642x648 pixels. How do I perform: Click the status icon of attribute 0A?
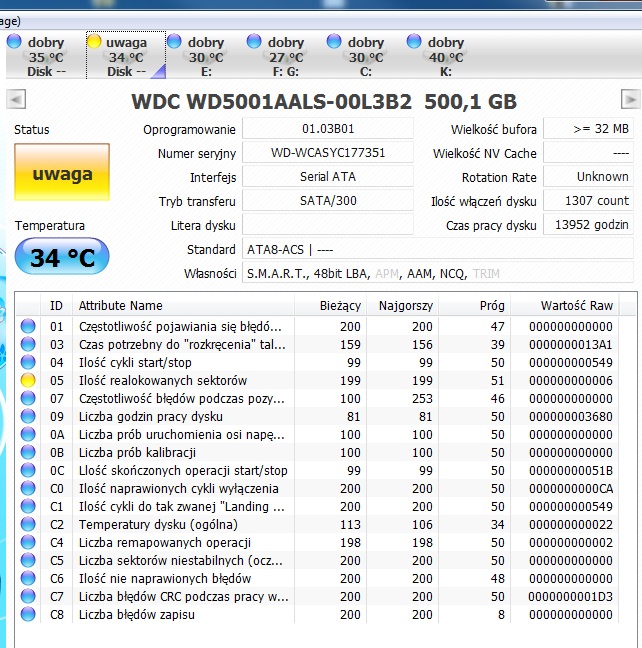coord(28,434)
